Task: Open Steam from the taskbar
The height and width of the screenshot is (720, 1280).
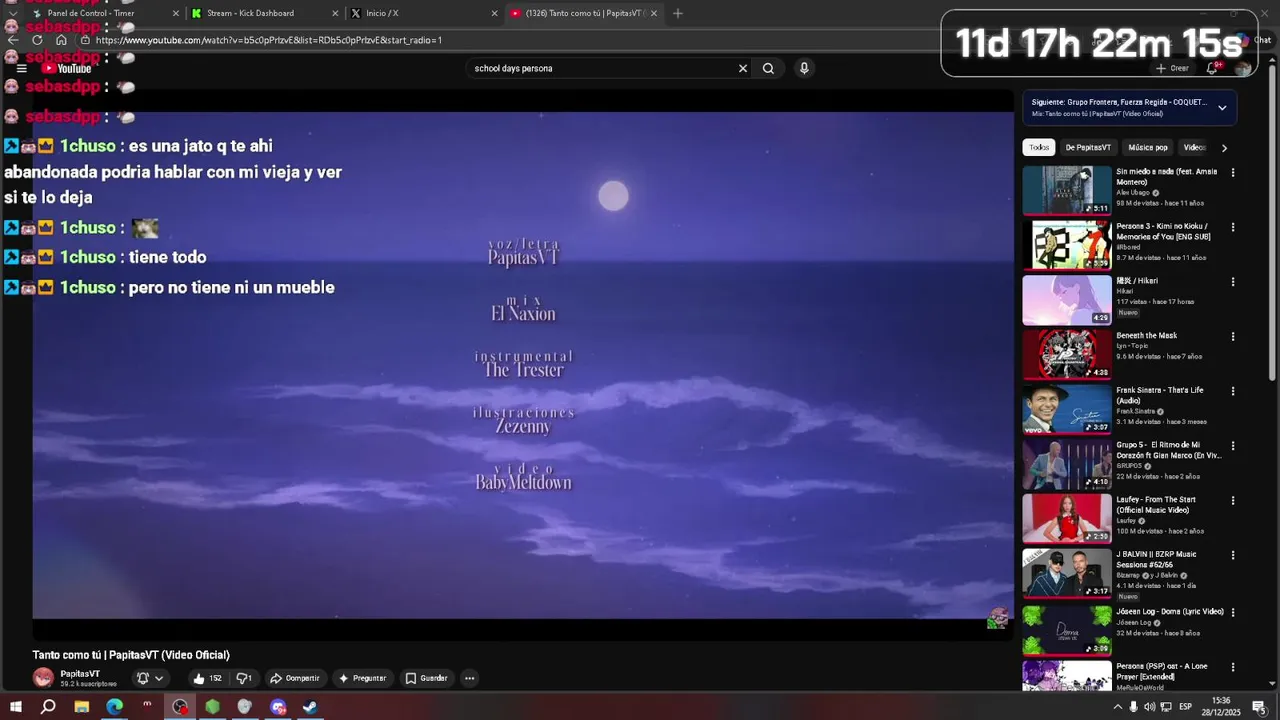Action: pyautogui.click(x=311, y=707)
